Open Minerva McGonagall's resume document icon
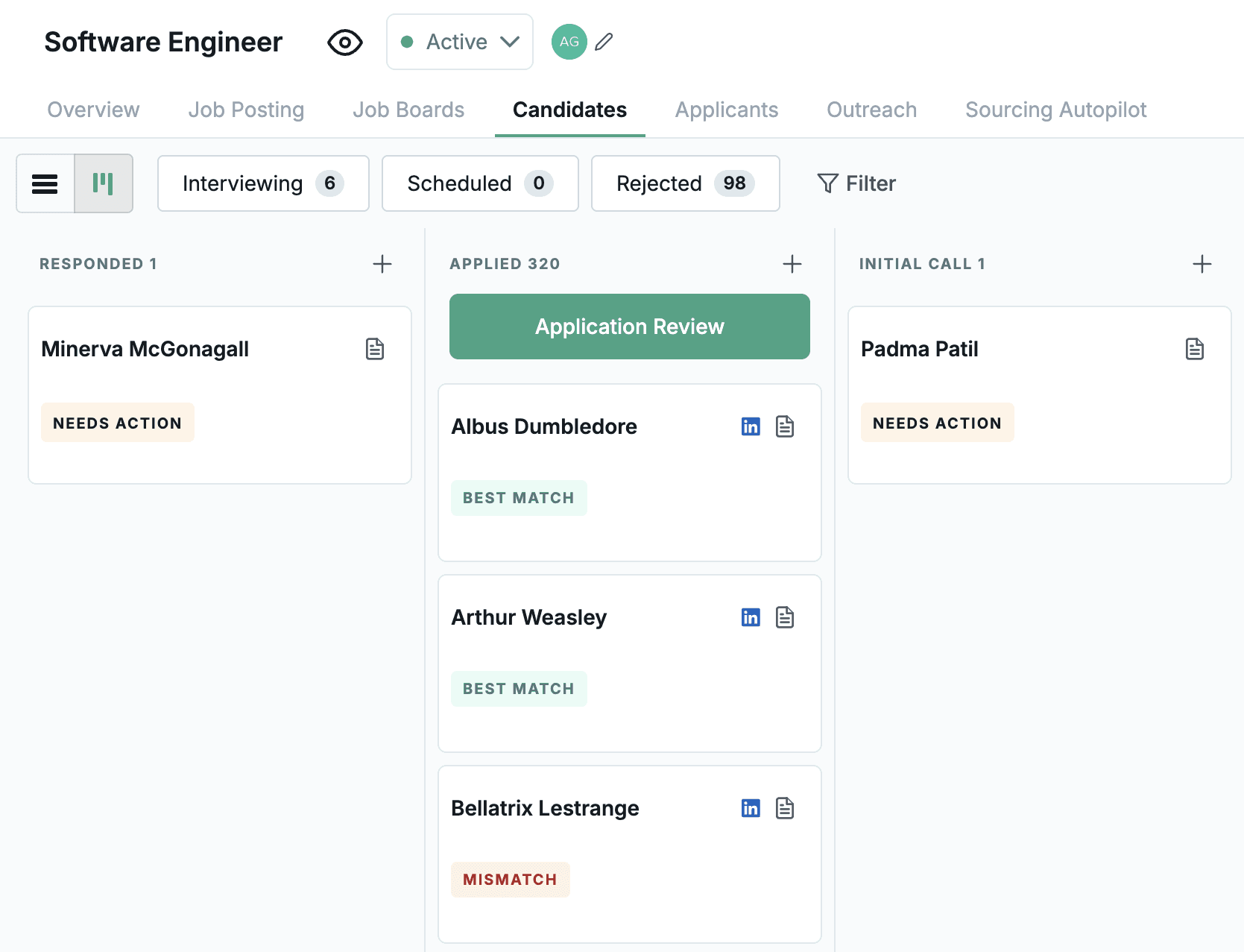This screenshot has width=1244, height=952. click(x=375, y=349)
